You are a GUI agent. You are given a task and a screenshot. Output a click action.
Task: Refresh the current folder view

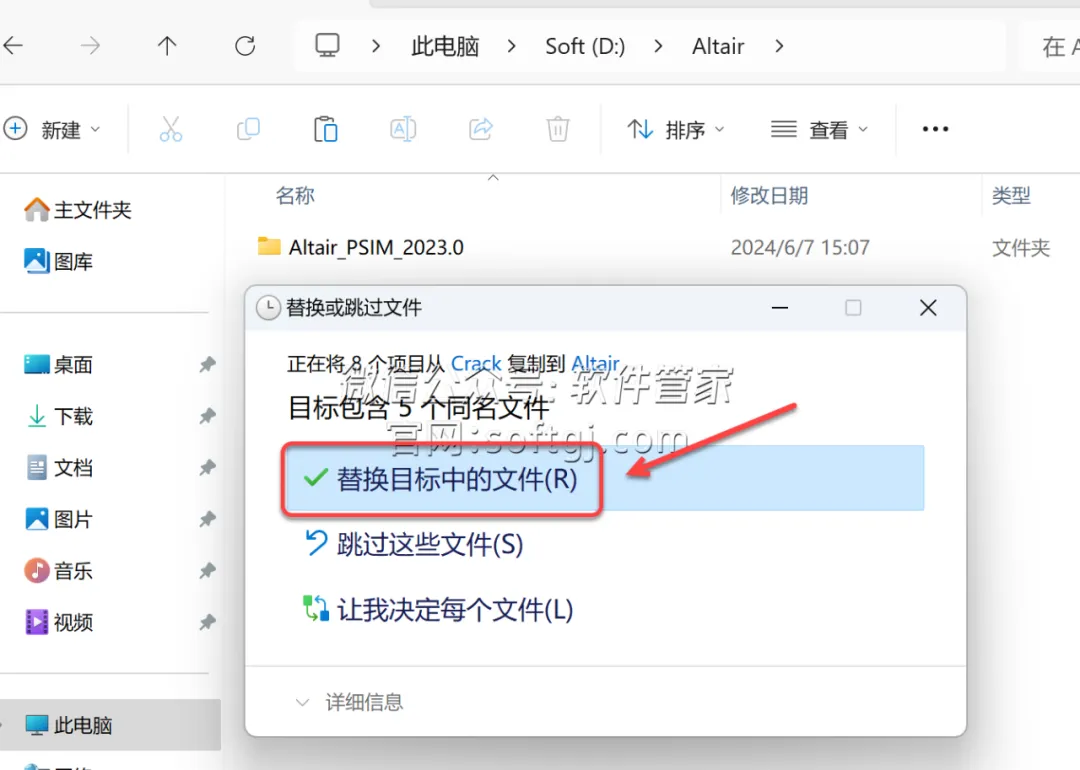[245, 46]
